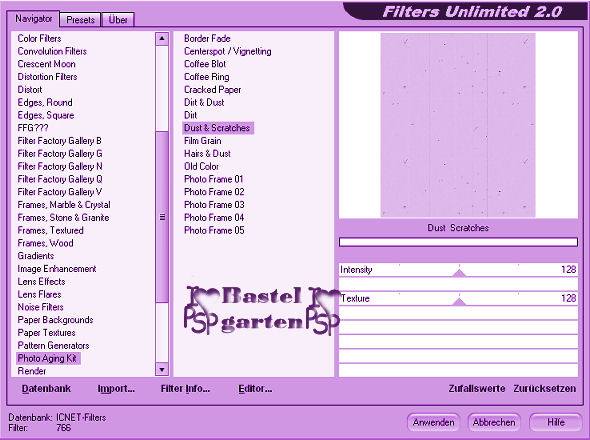Select Filter Factory Gallery Q
Viewport: 590px width, 440px height.
(60, 179)
